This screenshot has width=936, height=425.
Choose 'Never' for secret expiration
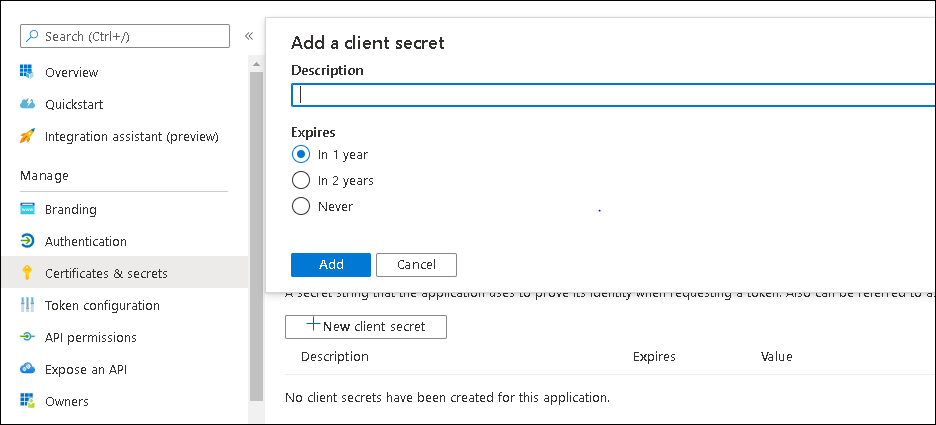[x=300, y=207]
